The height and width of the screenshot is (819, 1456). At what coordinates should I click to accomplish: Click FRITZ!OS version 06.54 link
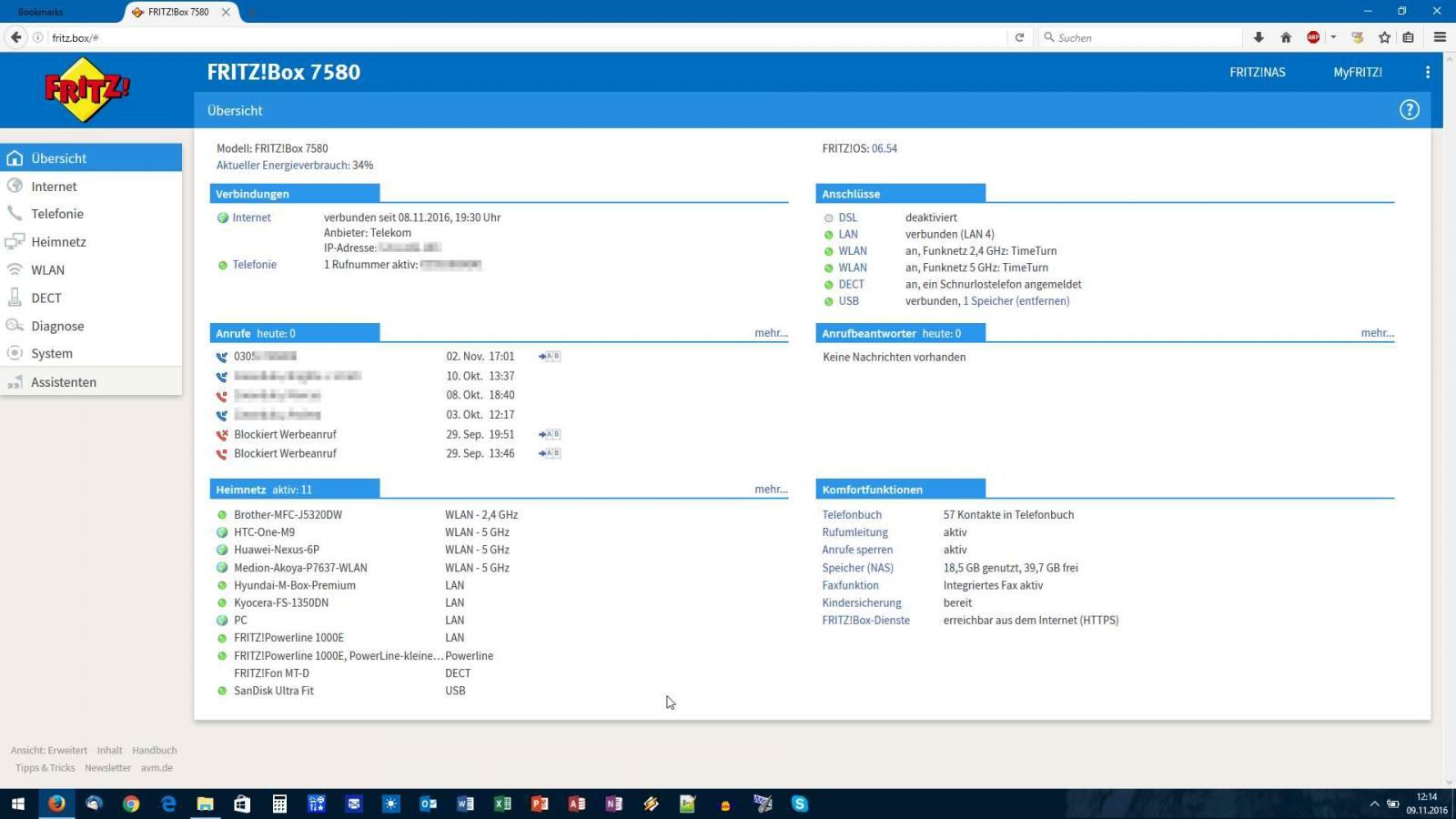pos(884,148)
